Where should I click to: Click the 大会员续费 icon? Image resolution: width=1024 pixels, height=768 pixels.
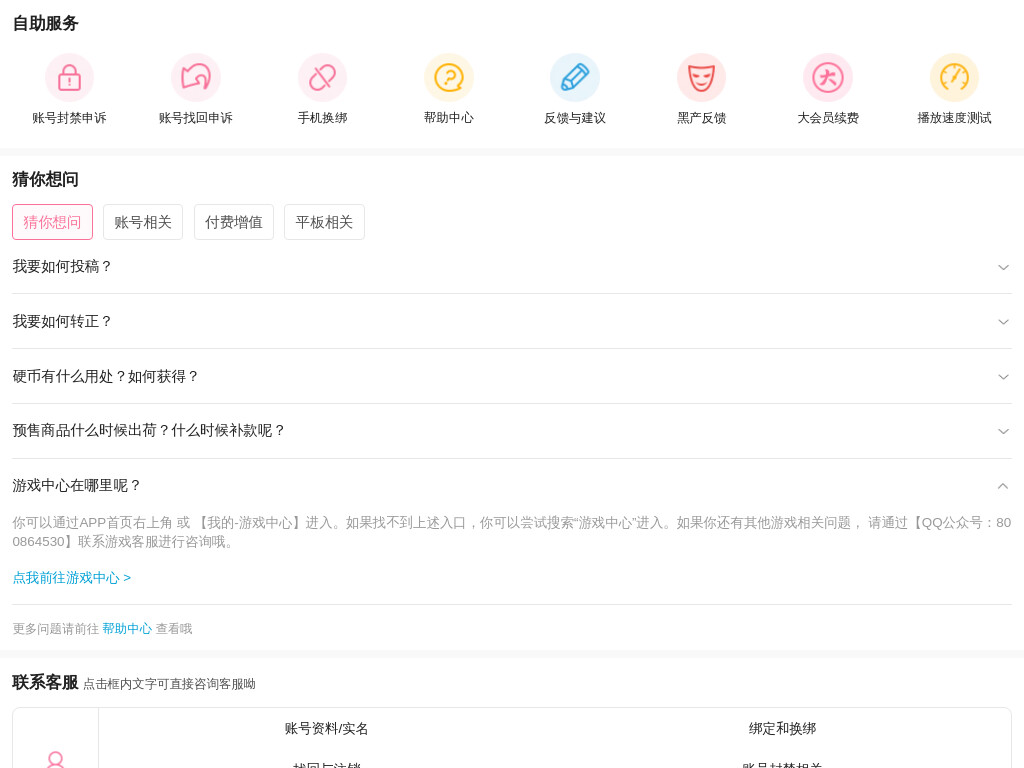coord(827,78)
